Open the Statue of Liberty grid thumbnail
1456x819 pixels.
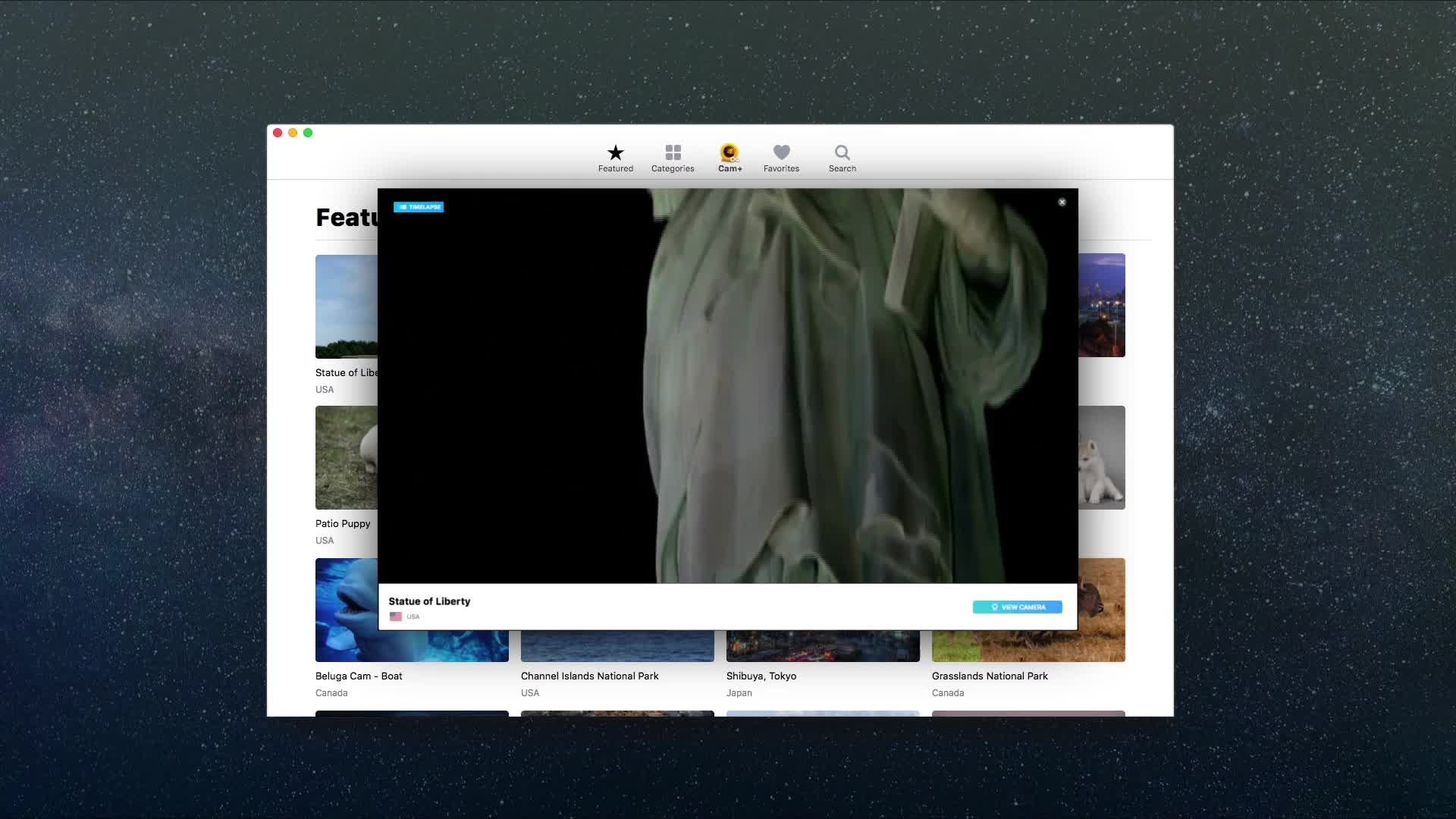(x=346, y=306)
